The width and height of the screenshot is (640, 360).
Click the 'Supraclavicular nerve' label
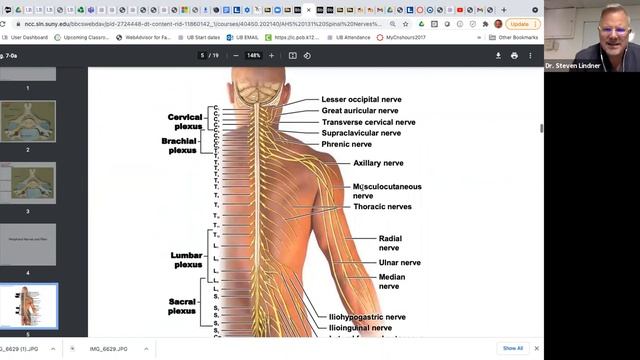[x=361, y=133]
